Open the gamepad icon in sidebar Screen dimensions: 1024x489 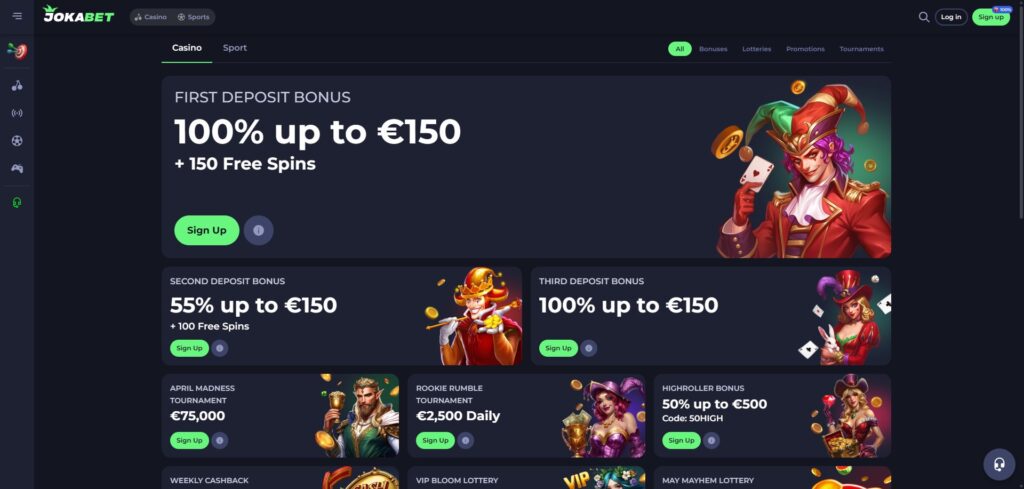[x=17, y=168]
